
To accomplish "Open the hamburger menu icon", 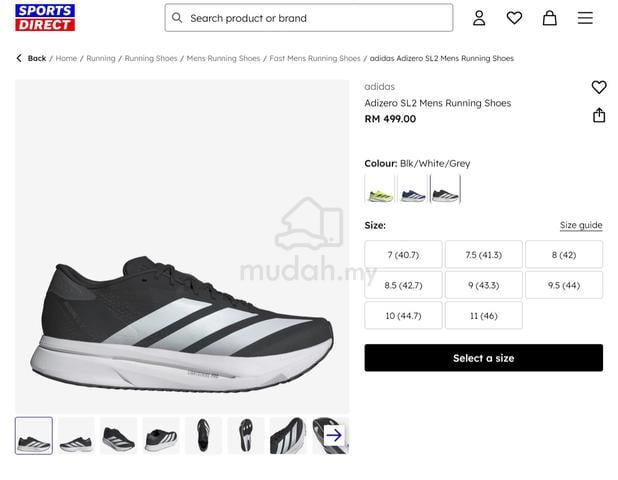I will pos(585,18).
